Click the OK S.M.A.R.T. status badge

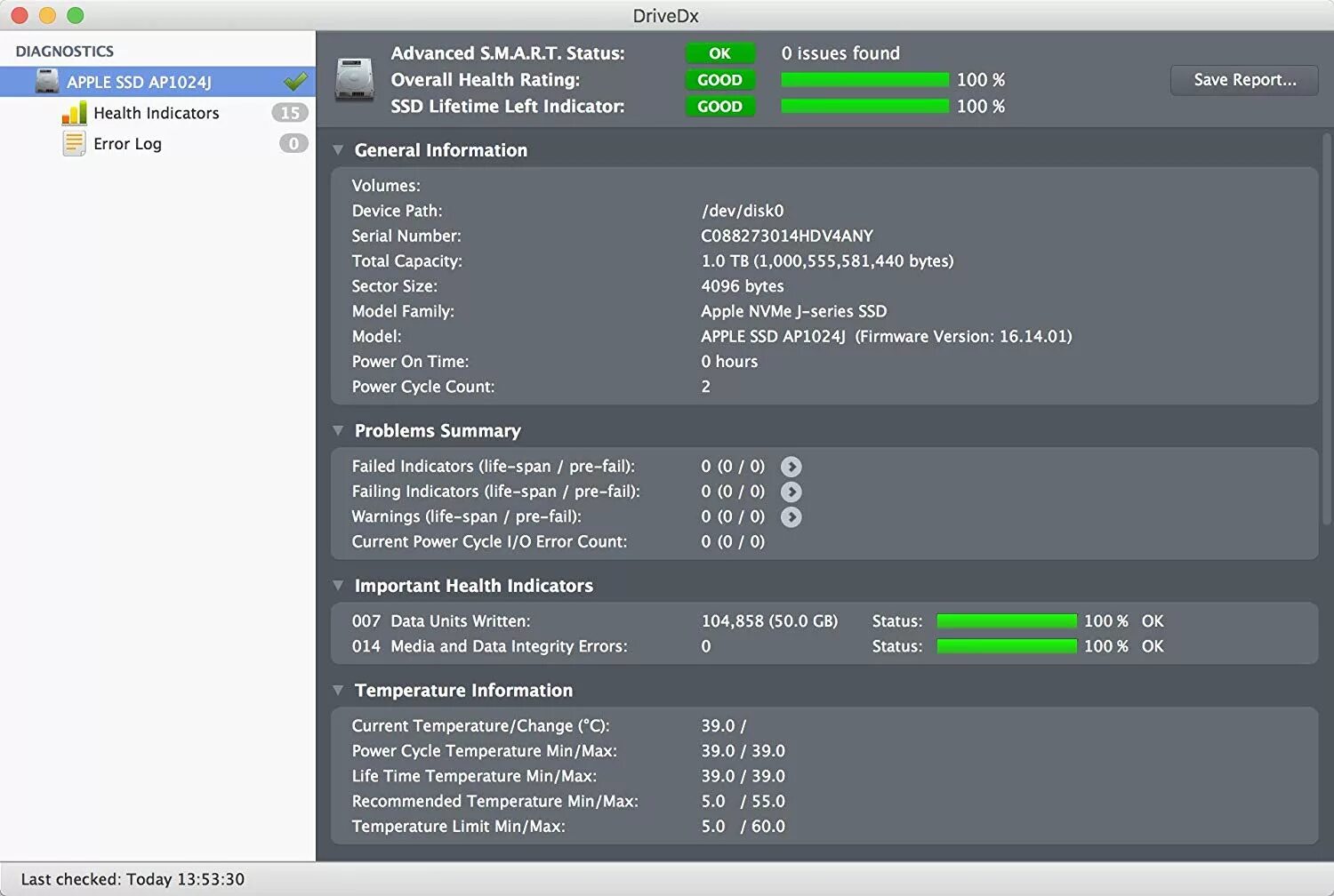click(x=719, y=53)
